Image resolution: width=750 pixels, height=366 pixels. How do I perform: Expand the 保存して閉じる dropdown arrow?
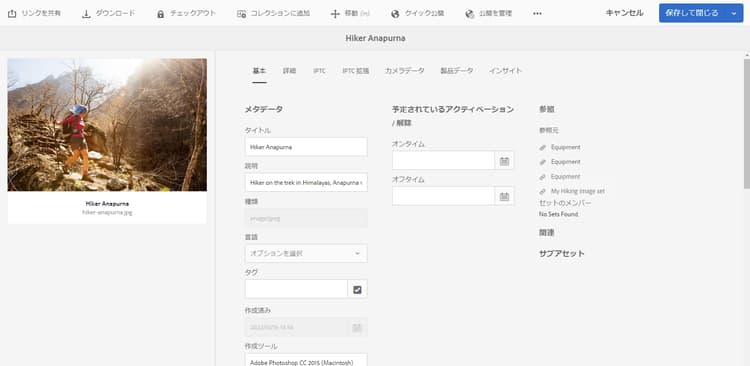click(734, 13)
